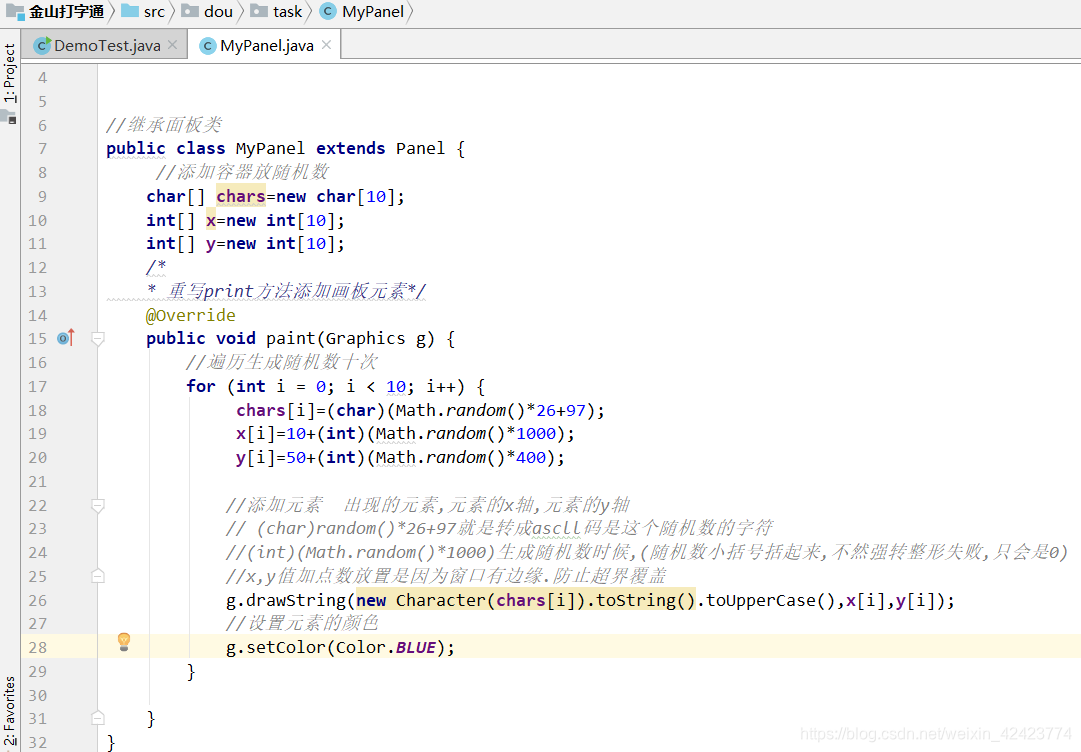Open the DemoTest.java tab
Screen dimensions: 1081x752
click(107, 46)
